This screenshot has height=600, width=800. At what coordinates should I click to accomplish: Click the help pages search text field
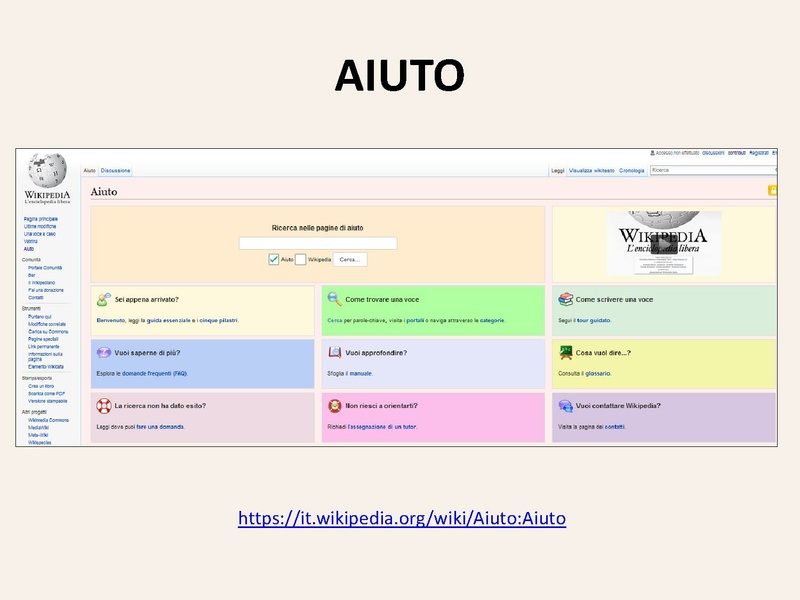click(318, 243)
